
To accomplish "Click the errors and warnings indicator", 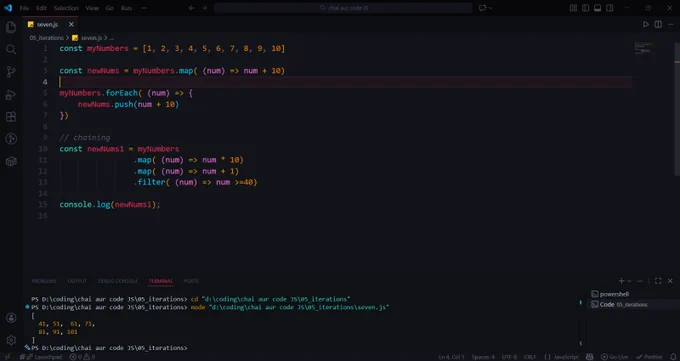I will 82,357.
